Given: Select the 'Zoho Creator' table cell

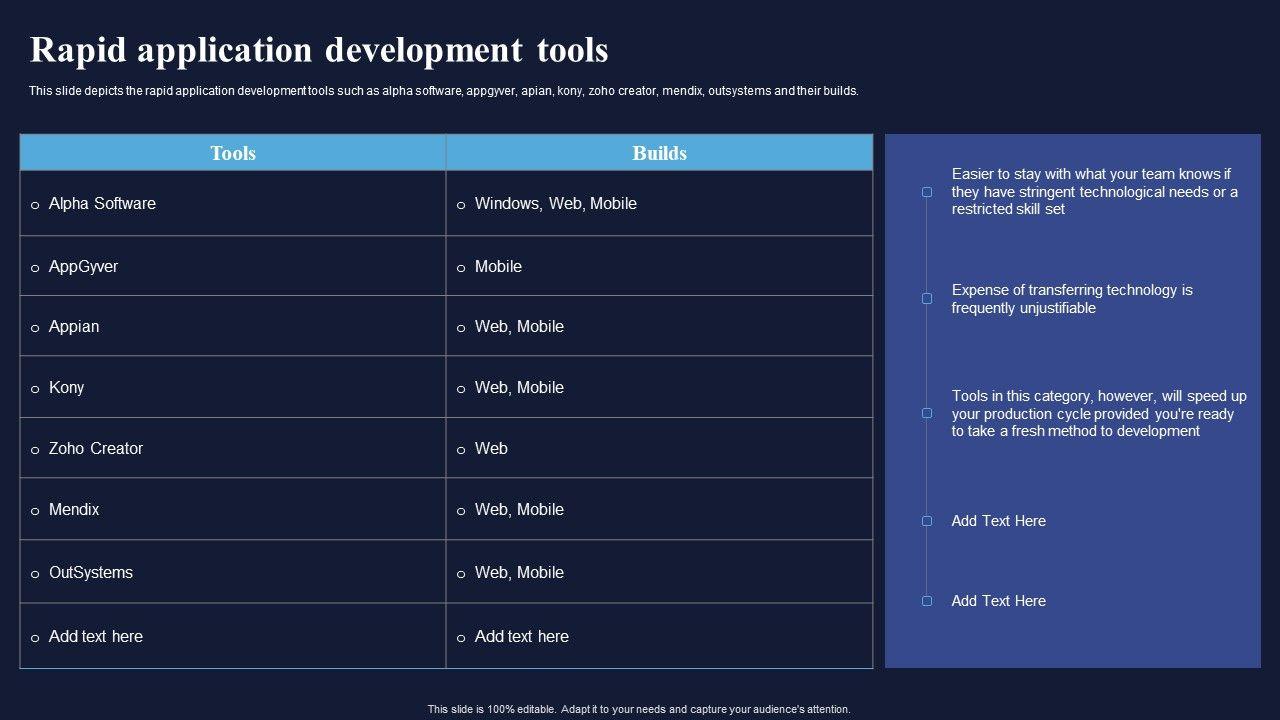Looking at the screenshot, I should pos(233,448).
